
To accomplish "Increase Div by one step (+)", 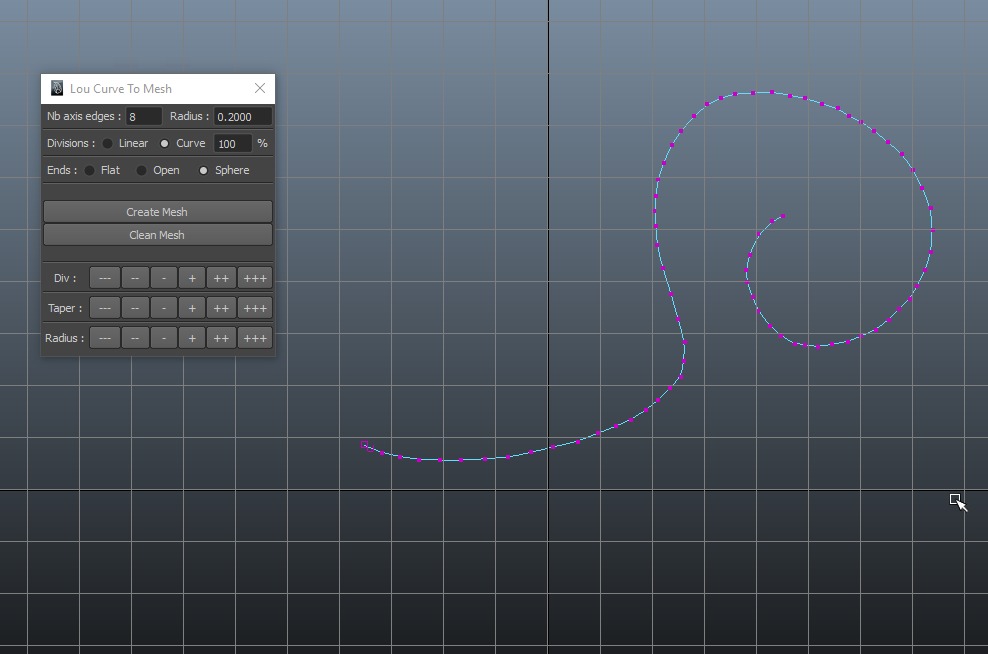I will tap(192, 278).
